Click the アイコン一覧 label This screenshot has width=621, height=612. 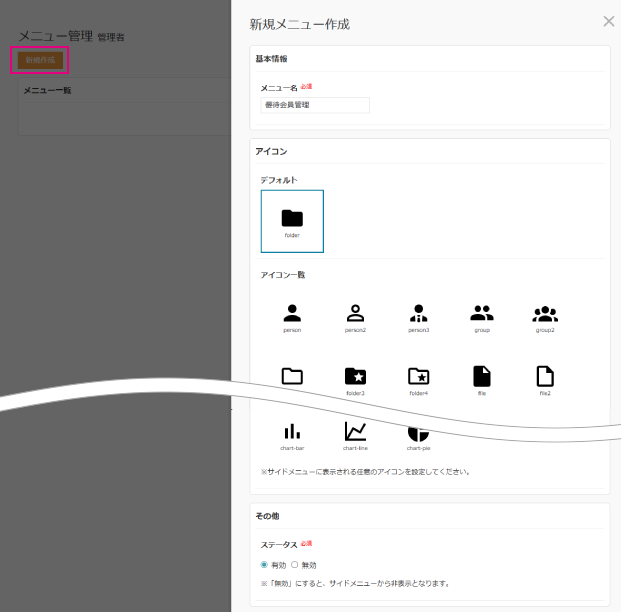[283, 275]
